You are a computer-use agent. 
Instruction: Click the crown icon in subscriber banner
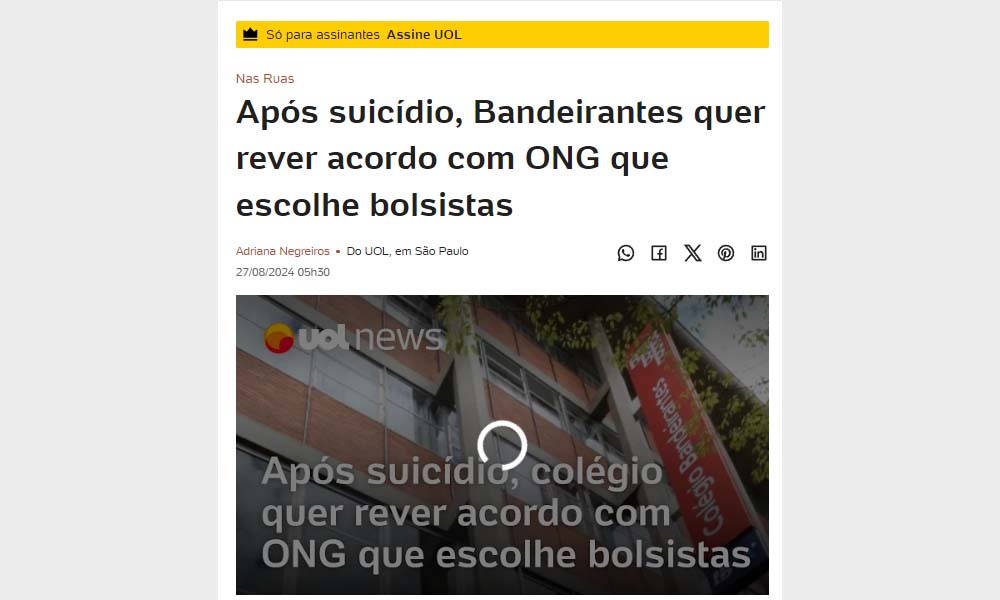(x=251, y=34)
